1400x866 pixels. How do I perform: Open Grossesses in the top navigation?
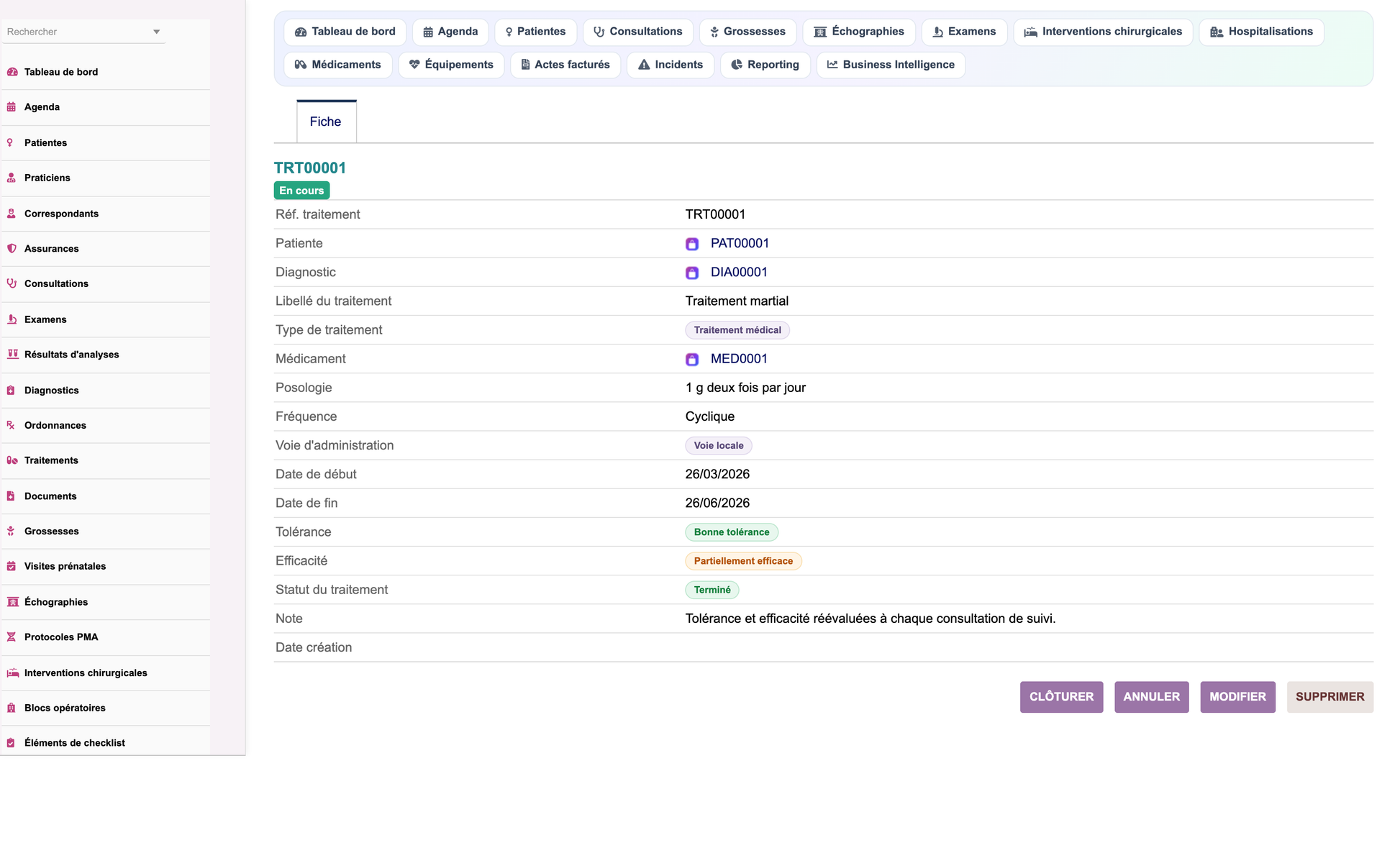point(748,32)
